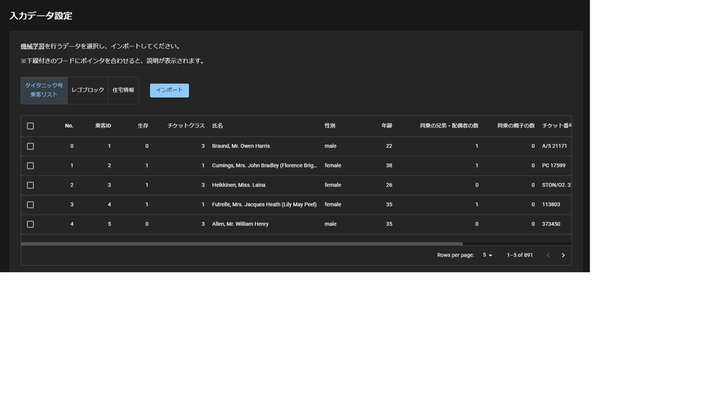Screen dimensions: 720x405
Task: Click the Futrelle, Mrs. Jacques Heath name cell
Action: coord(264,205)
